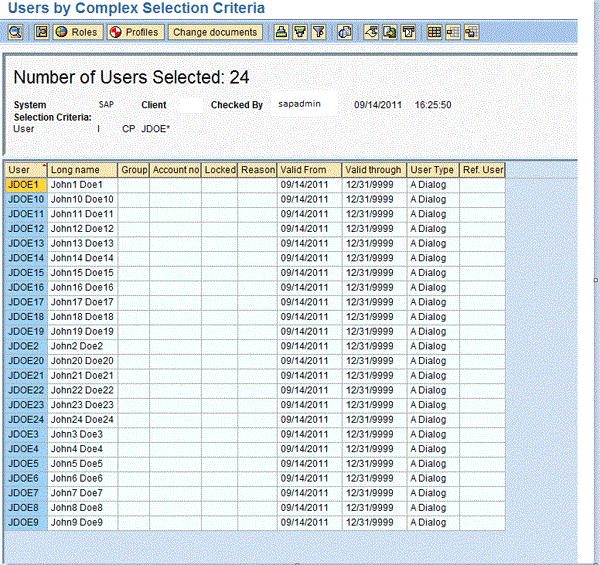The image size is (600, 565).
Task: Click the icon right of the filter funnel
Action: click(x=345, y=32)
